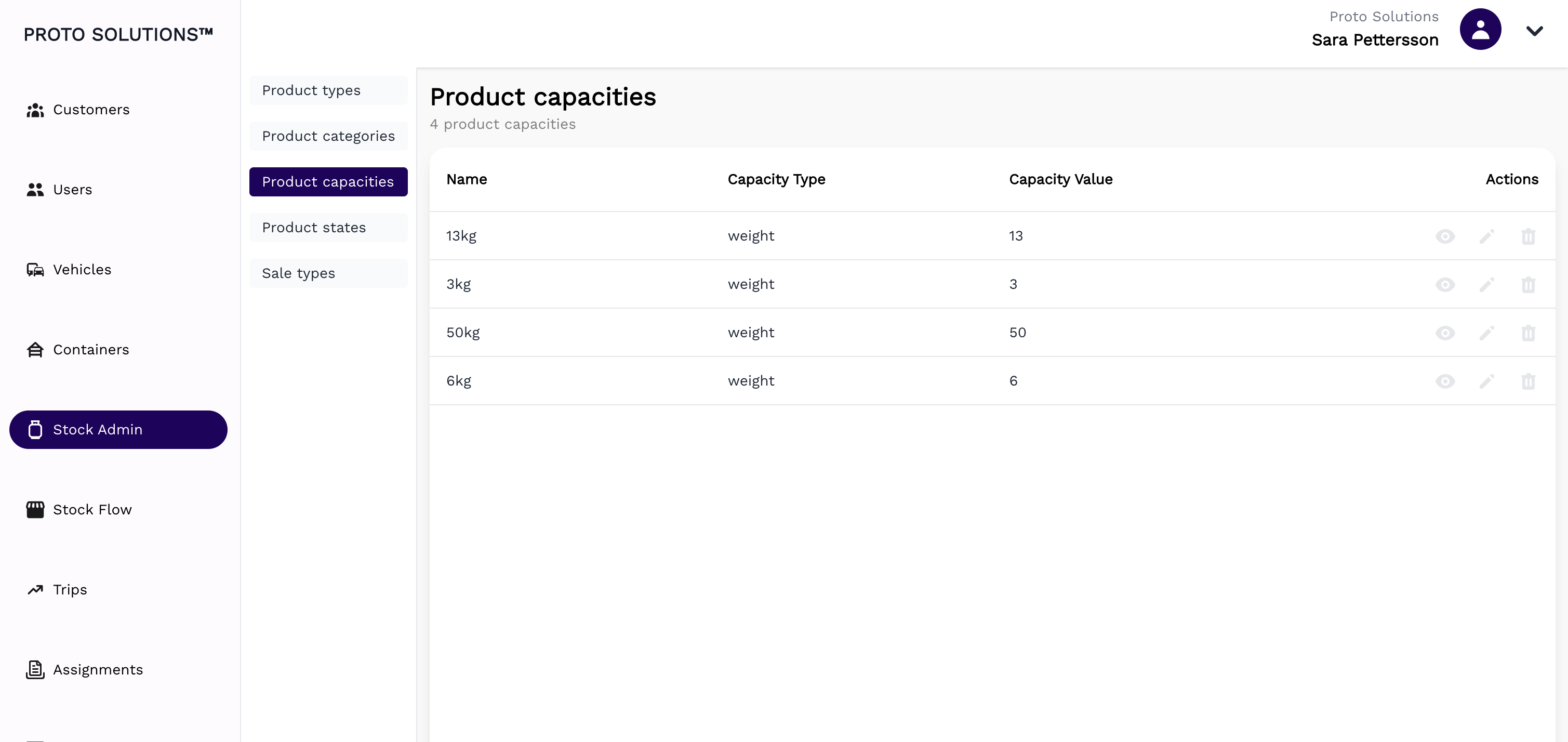Click the capacity value 50 cell
This screenshot has width=1568, height=742.
pos(1017,333)
